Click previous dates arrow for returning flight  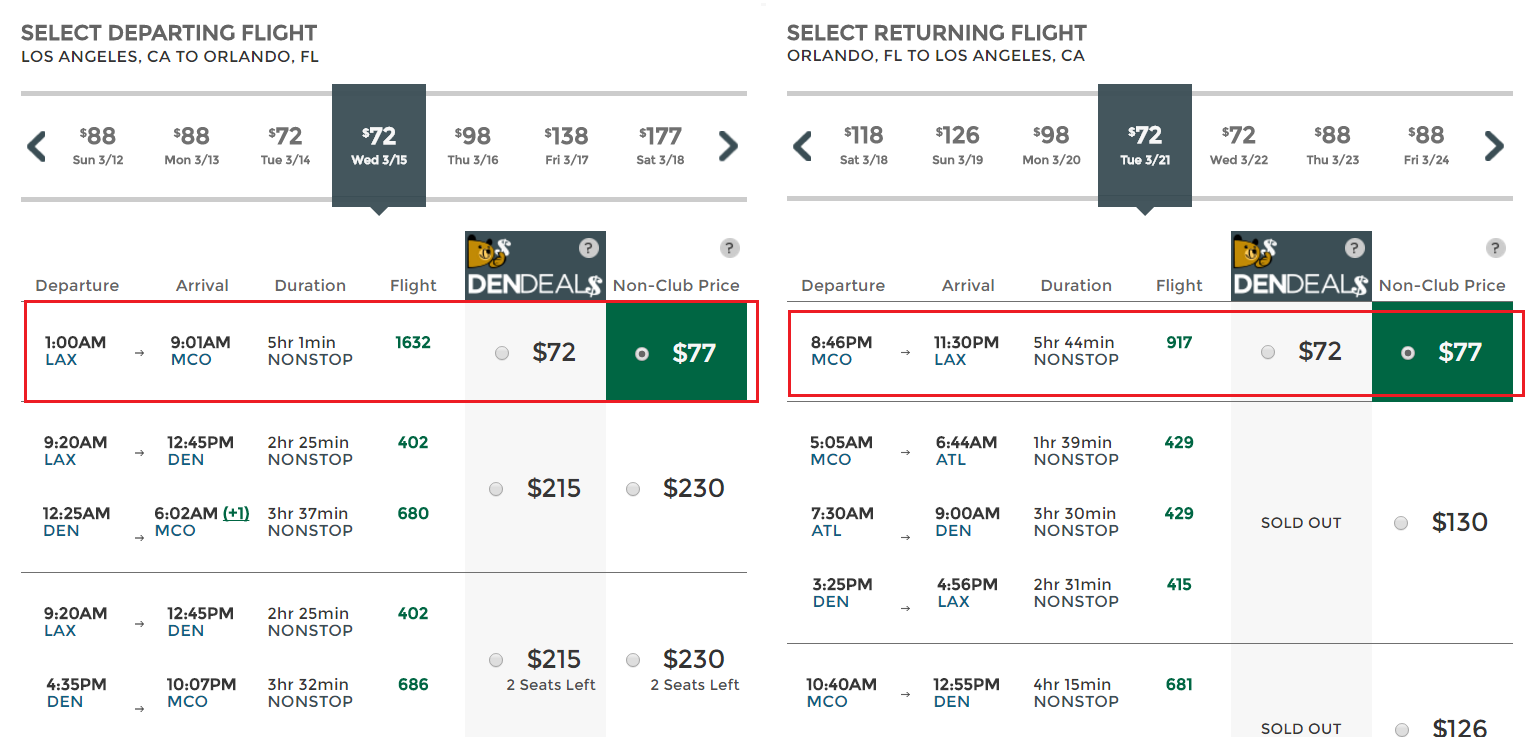pos(803,146)
